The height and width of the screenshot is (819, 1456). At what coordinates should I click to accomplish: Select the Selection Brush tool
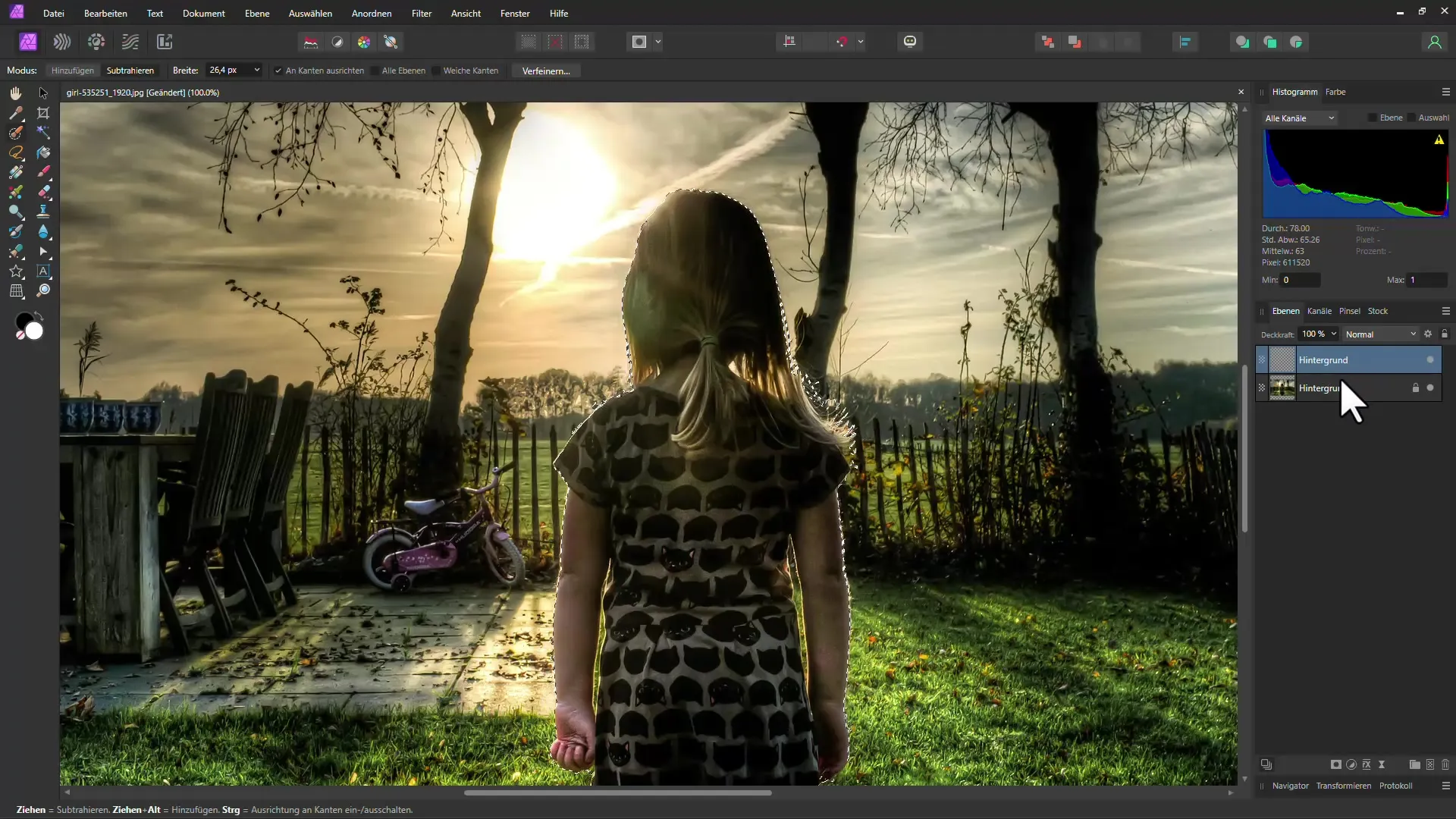click(x=16, y=133)
